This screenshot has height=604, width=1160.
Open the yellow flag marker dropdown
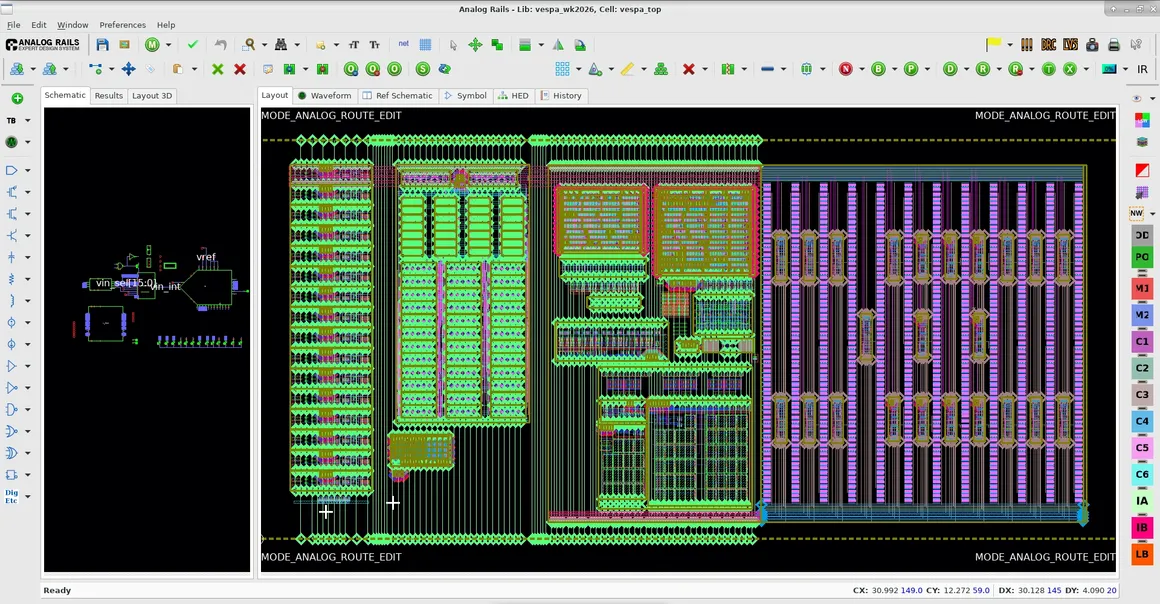pyautogui.click(x=1010, y=45)
